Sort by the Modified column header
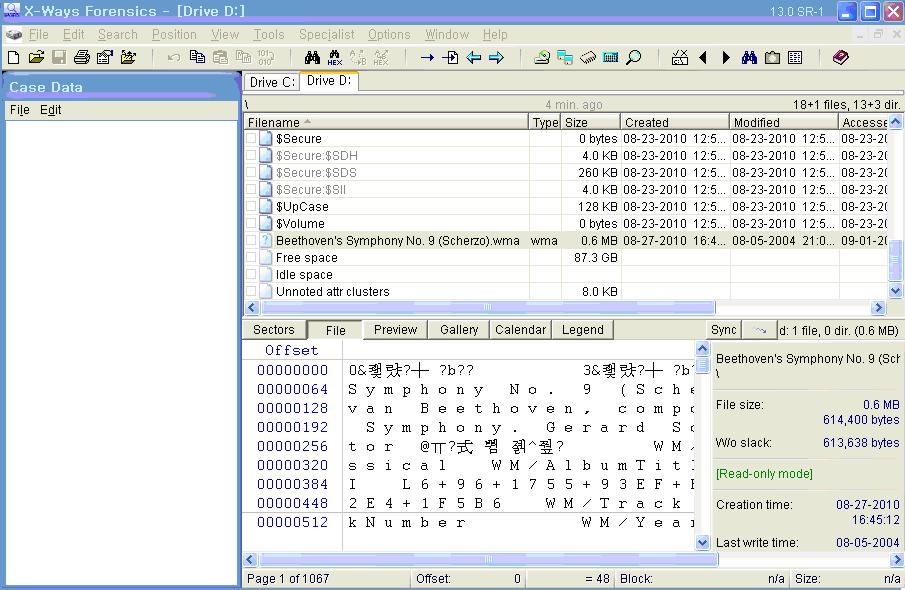Image resolution: width=905 pixels, height=590 pixels. coord(784,122)
